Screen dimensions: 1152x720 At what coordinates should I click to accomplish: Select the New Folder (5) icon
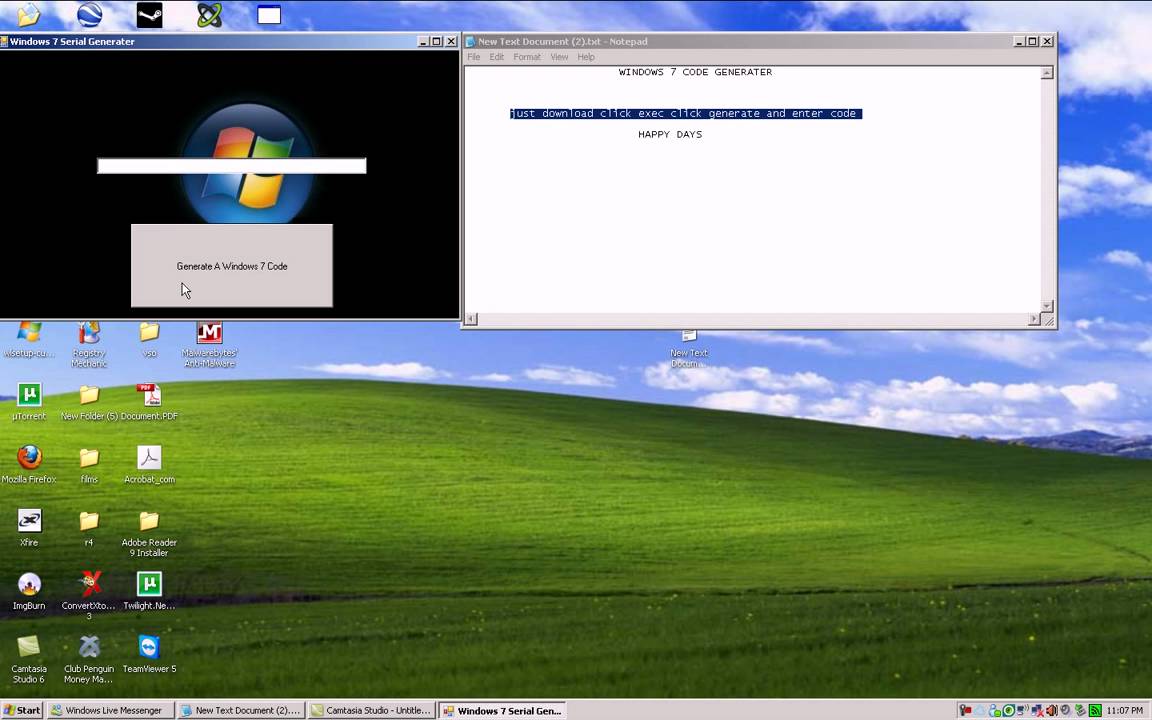click(x=89, y=402)
